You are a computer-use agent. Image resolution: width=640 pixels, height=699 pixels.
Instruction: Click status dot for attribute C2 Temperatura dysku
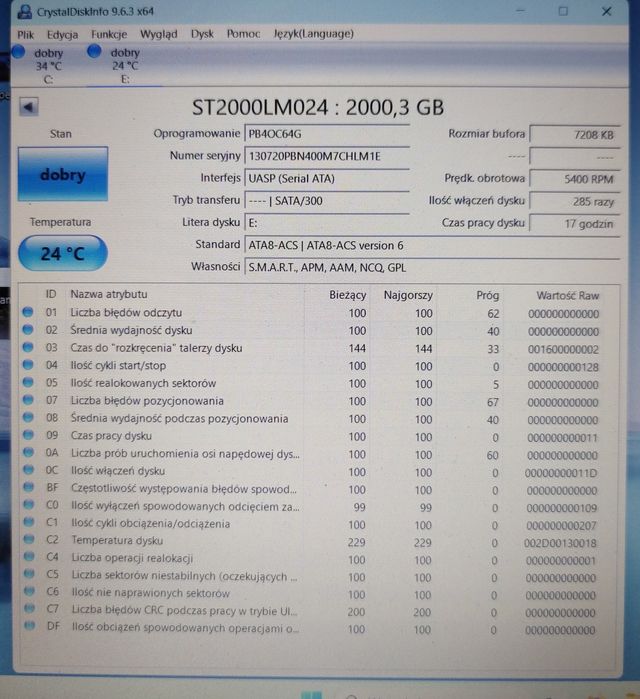tap(29, 539)
